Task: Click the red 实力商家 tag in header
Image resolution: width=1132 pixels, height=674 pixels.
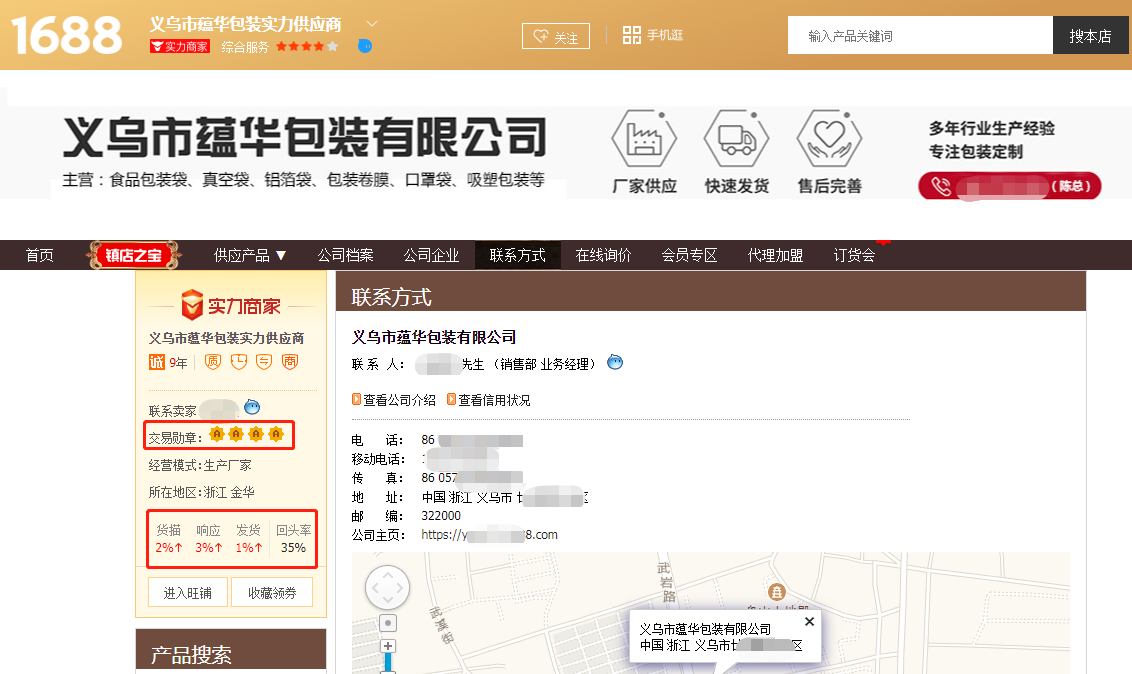Action: [x=180, y=46]
